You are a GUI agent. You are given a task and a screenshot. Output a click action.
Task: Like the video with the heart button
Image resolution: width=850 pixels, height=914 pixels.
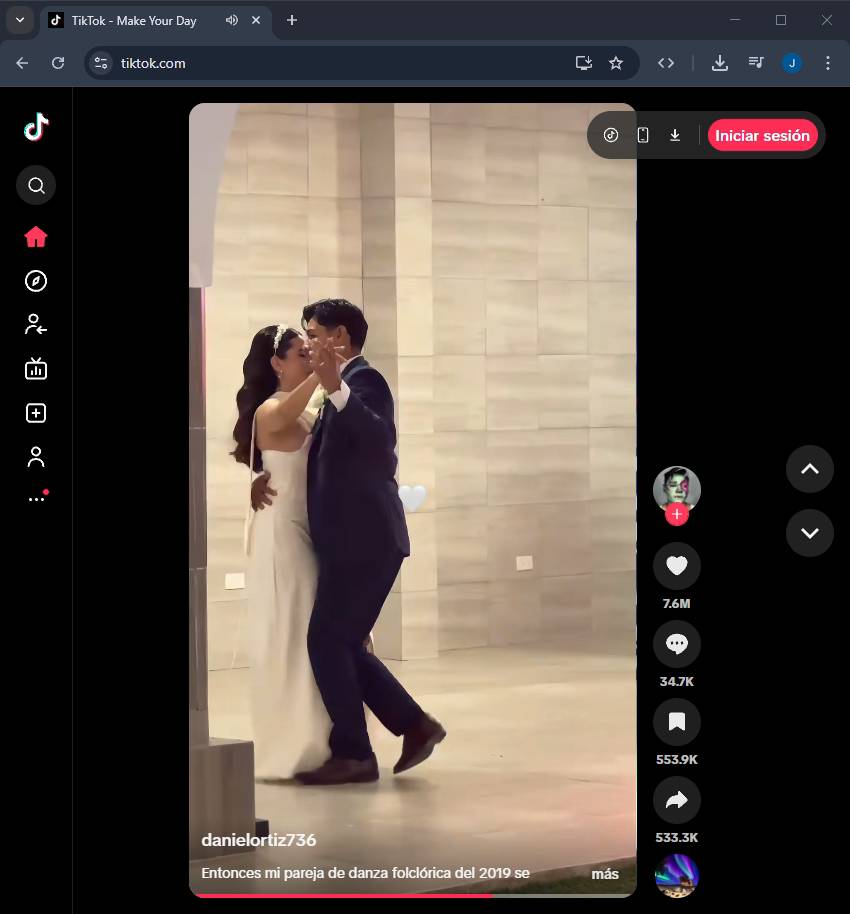coord(676,567)
